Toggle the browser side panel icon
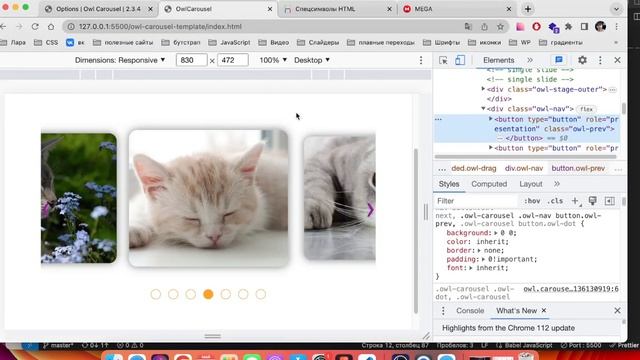 pyautogui.click(x=584, y=27)
